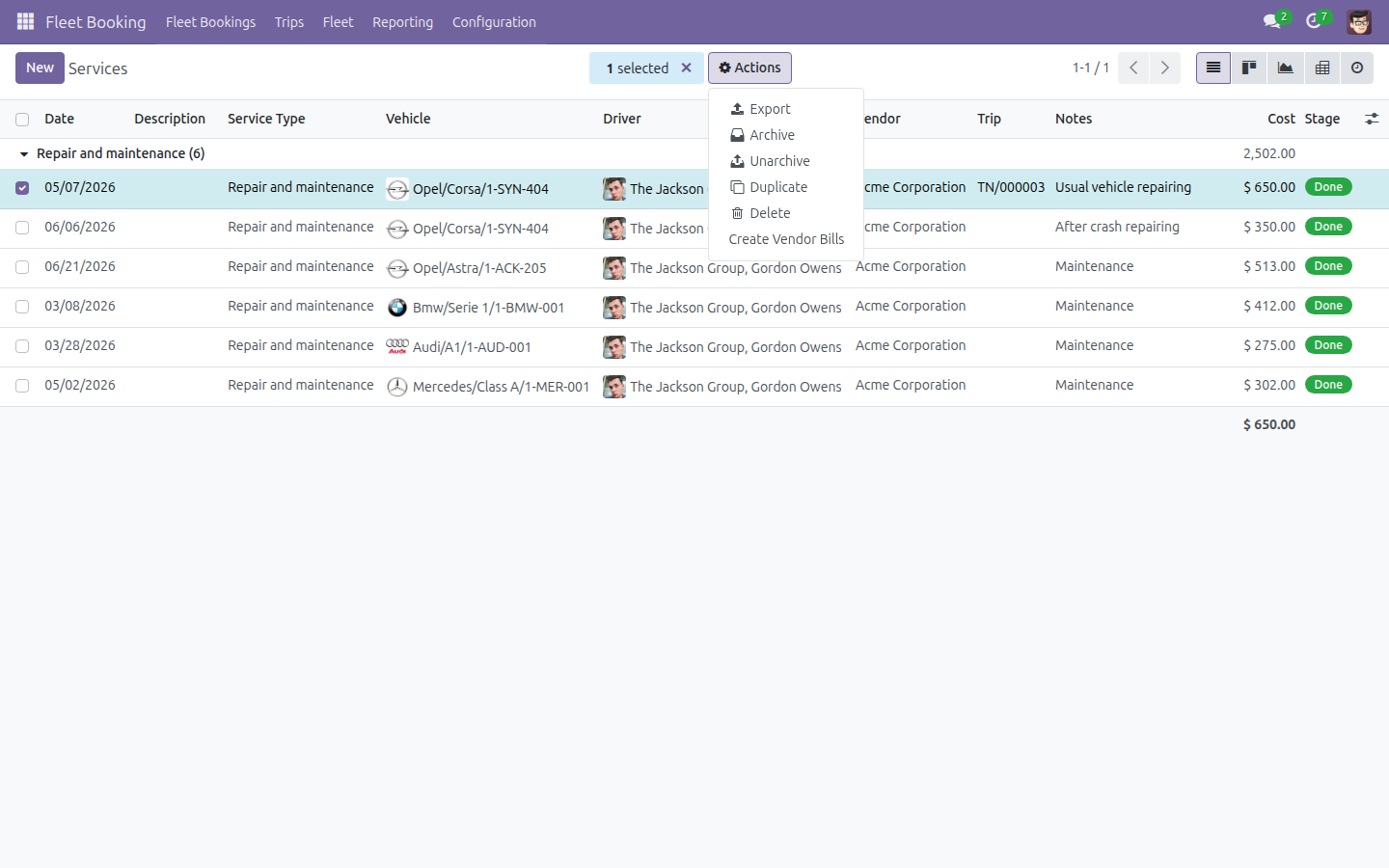This screenshot has width=1389, height=868.
Task: Uncheck the 05/07/2026 row checkbox
Action: 22,188
